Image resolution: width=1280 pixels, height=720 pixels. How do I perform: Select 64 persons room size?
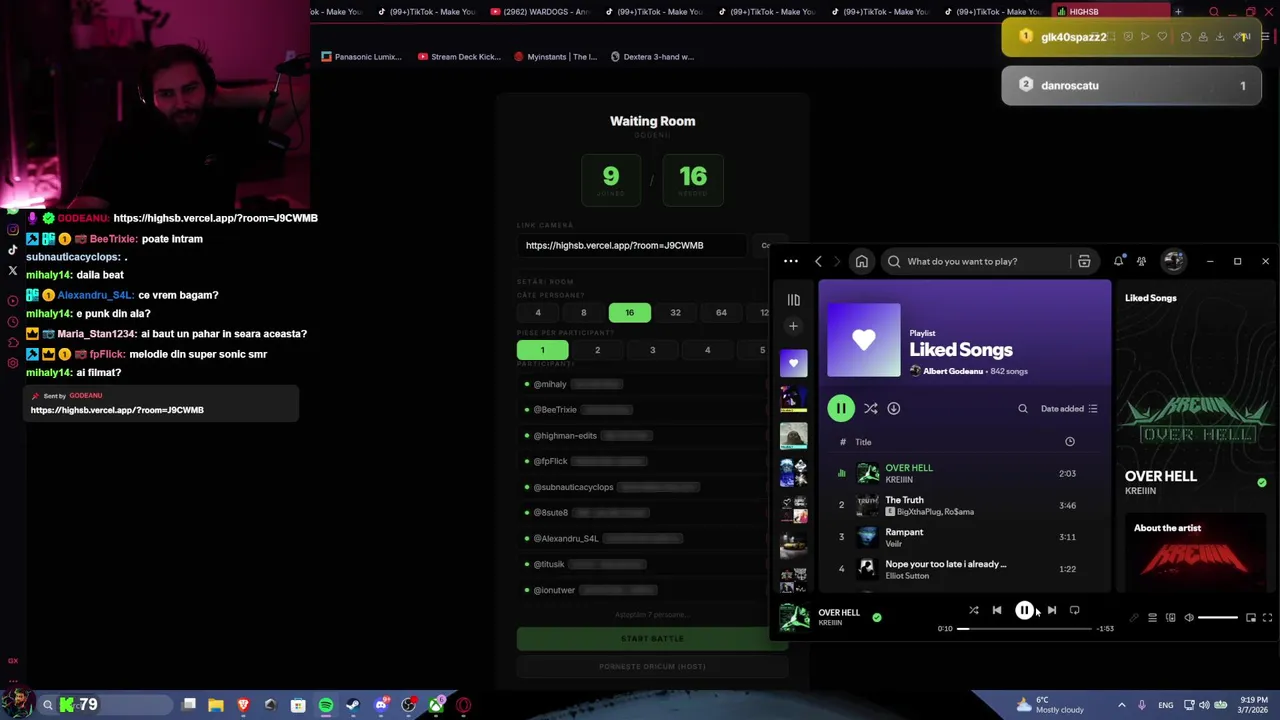coord(721,313)
